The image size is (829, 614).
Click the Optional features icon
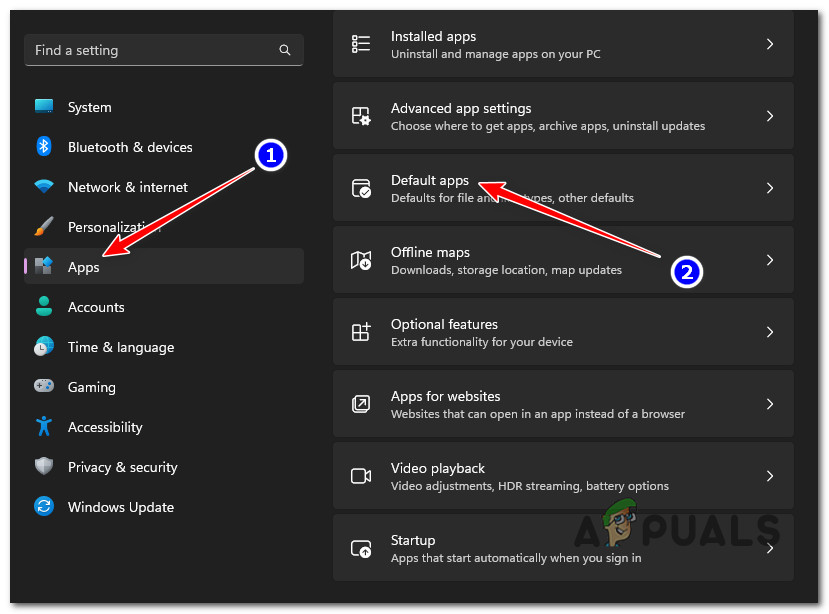[361, 332]
